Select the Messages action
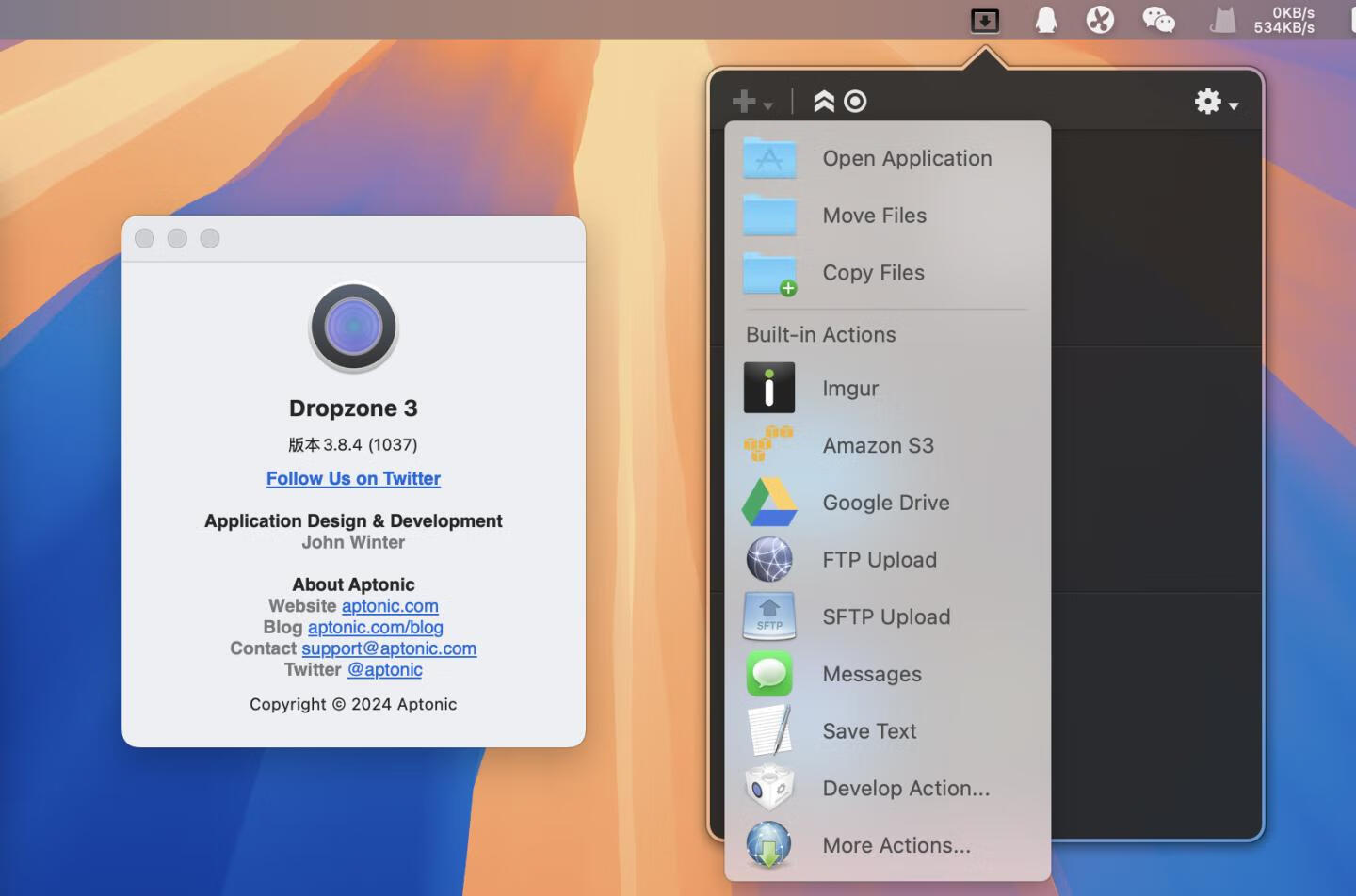Screen dimensions: 1356x896 tap(887, 674)
